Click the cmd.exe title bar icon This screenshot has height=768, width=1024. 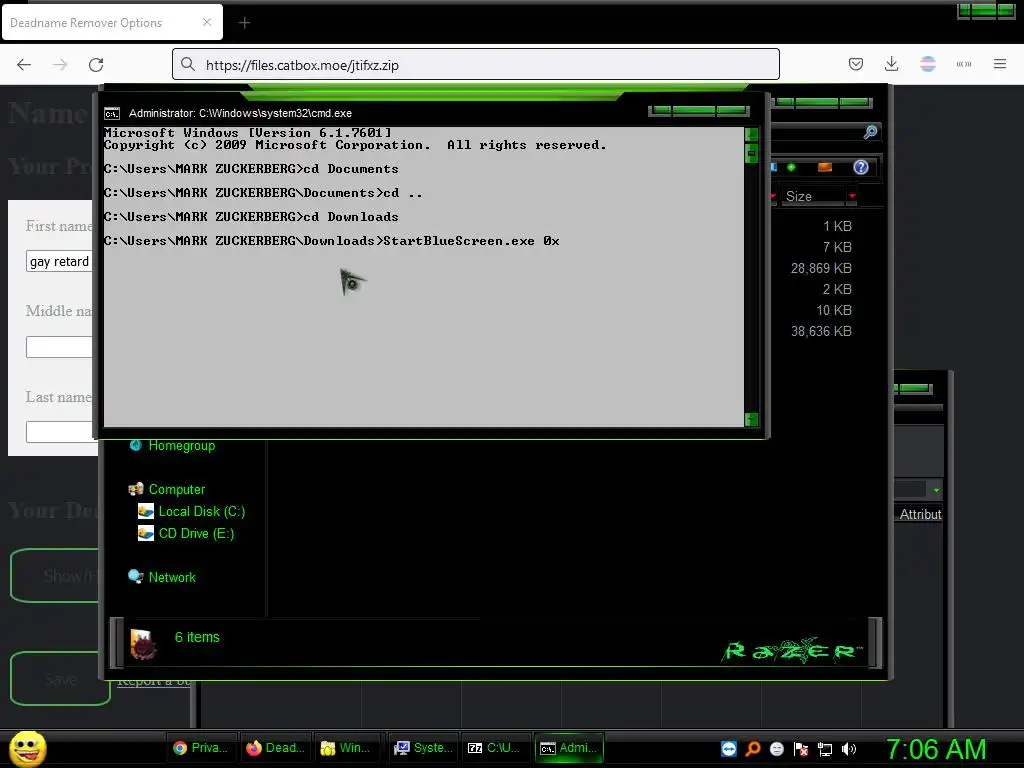(x=112, y=114)
